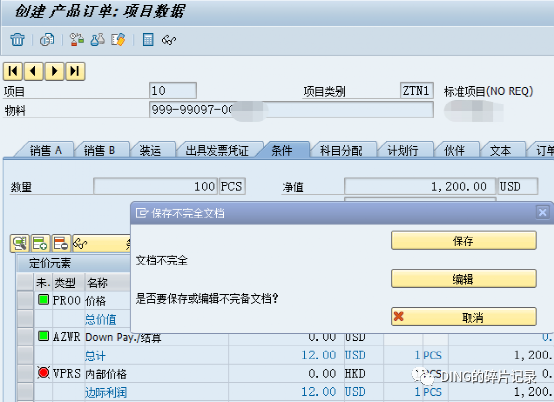Click the 净值 field showing 1,200.00
Viewport: 554px width, 402px height.
(420, 186)
